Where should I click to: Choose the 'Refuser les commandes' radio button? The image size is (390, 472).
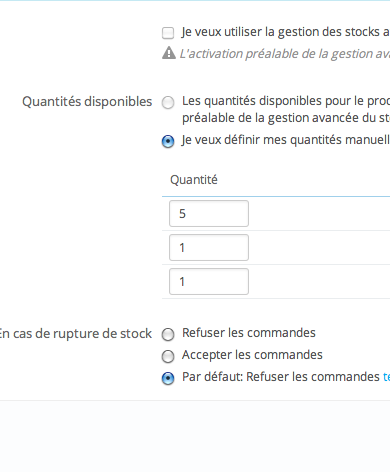coord(168,334)
